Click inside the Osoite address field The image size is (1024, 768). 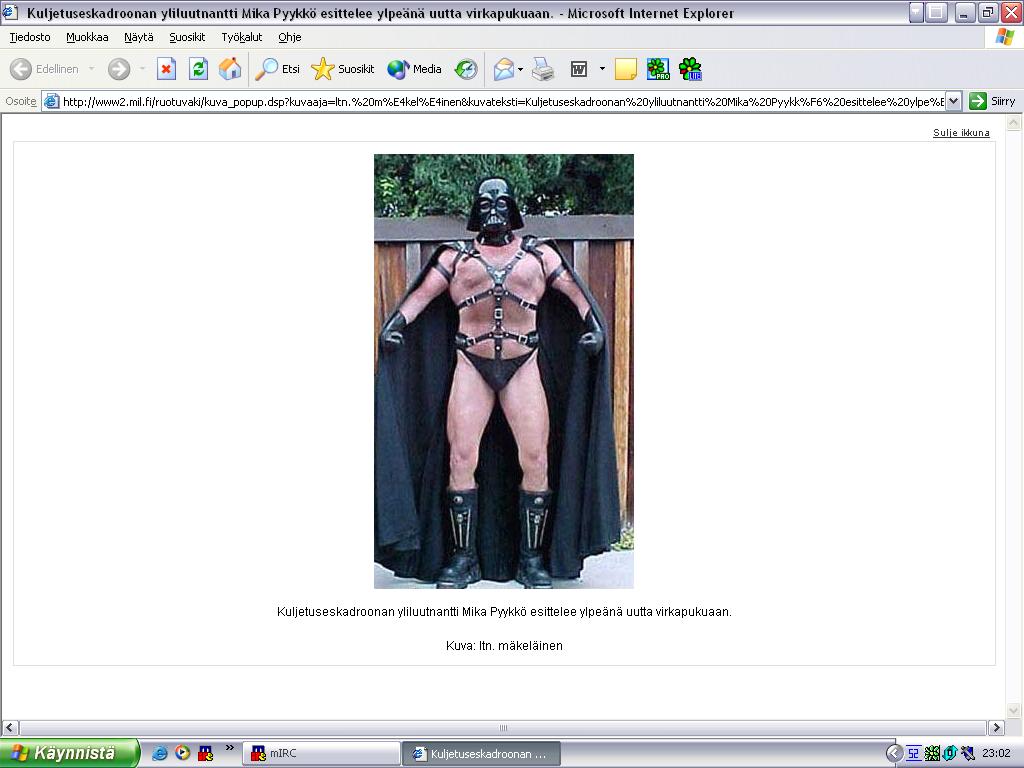pos(500,101)
